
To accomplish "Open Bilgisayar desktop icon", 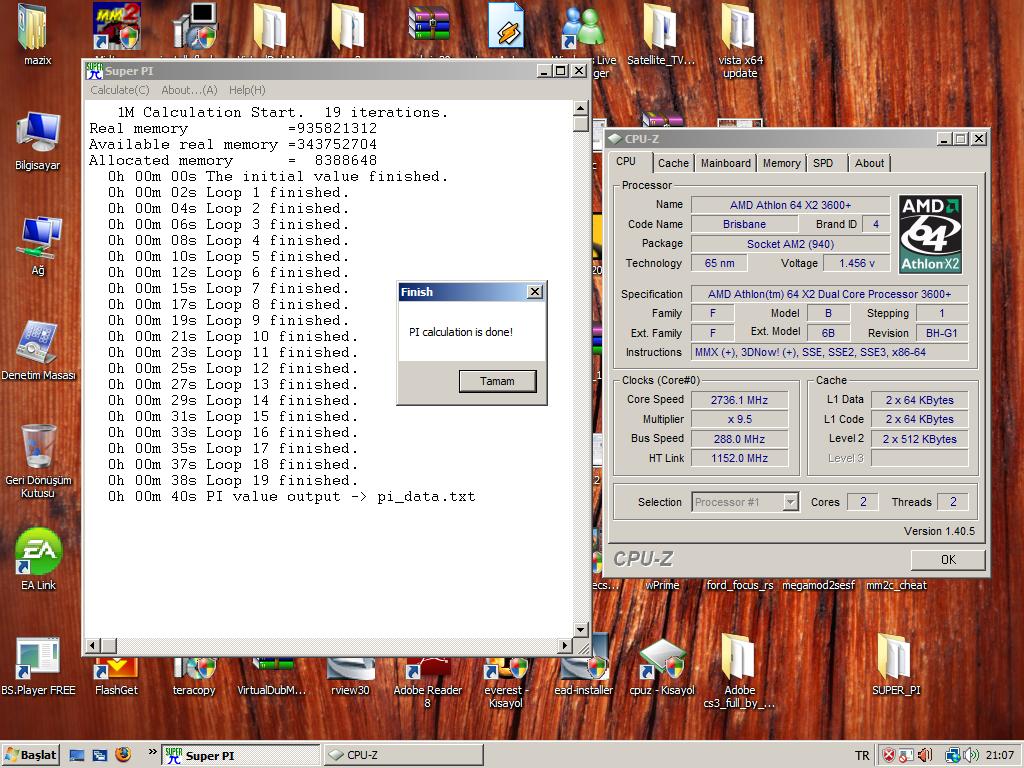I will point(38,133).
